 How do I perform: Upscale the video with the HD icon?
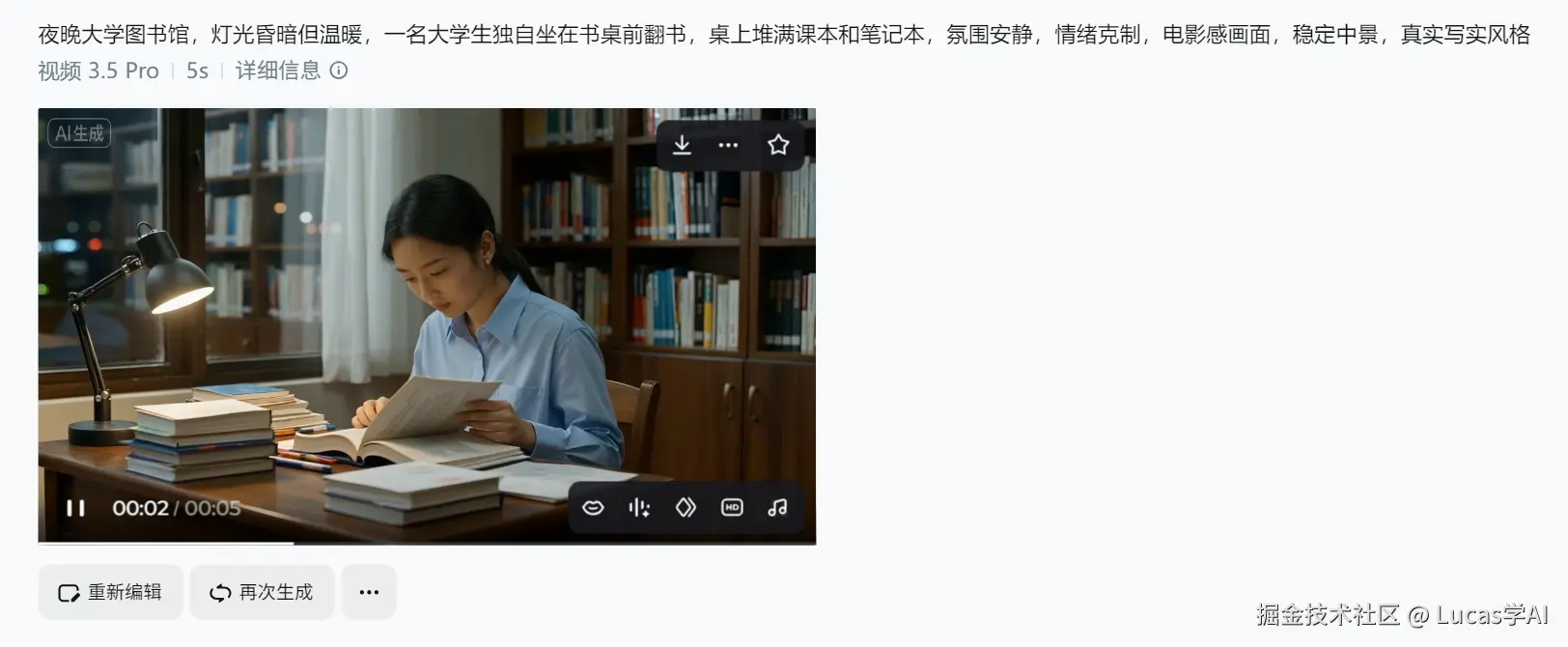point(732,508)
